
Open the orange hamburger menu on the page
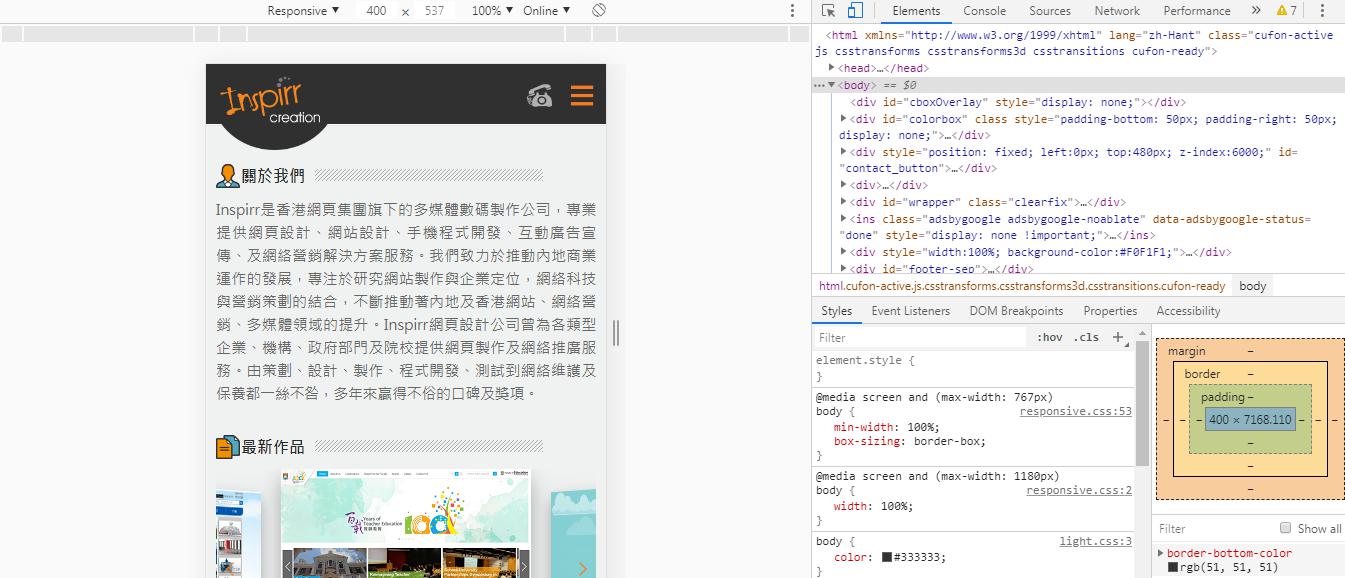coord(582,96)
